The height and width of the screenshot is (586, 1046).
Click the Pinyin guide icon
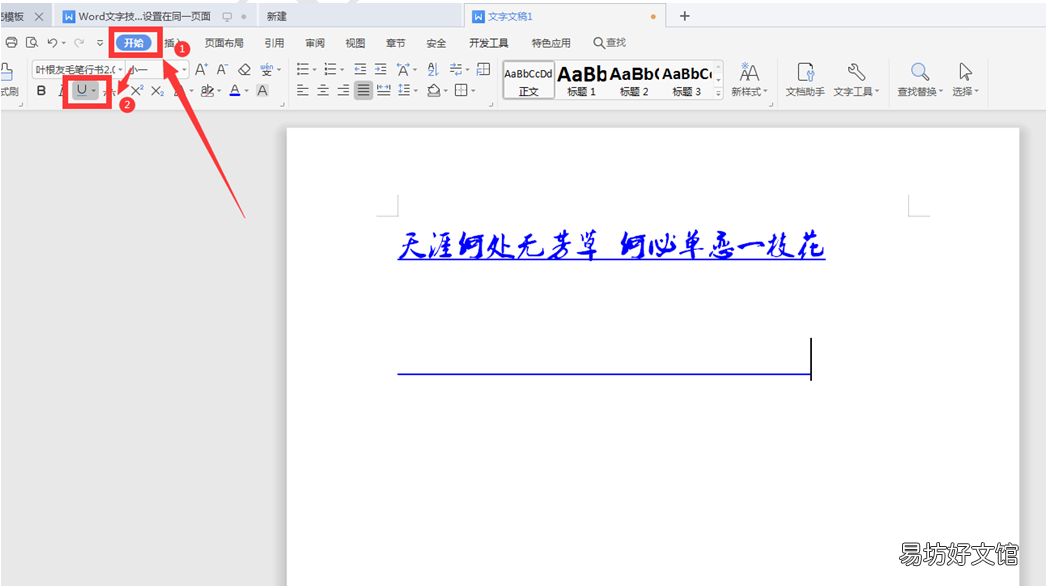click(266, 69)
